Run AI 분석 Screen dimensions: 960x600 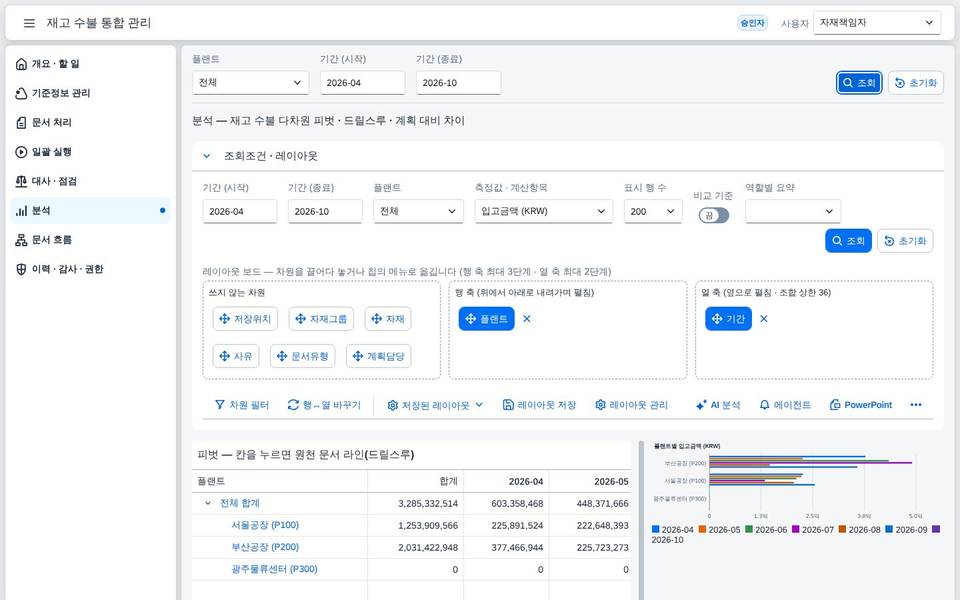(x=718, y=405)
